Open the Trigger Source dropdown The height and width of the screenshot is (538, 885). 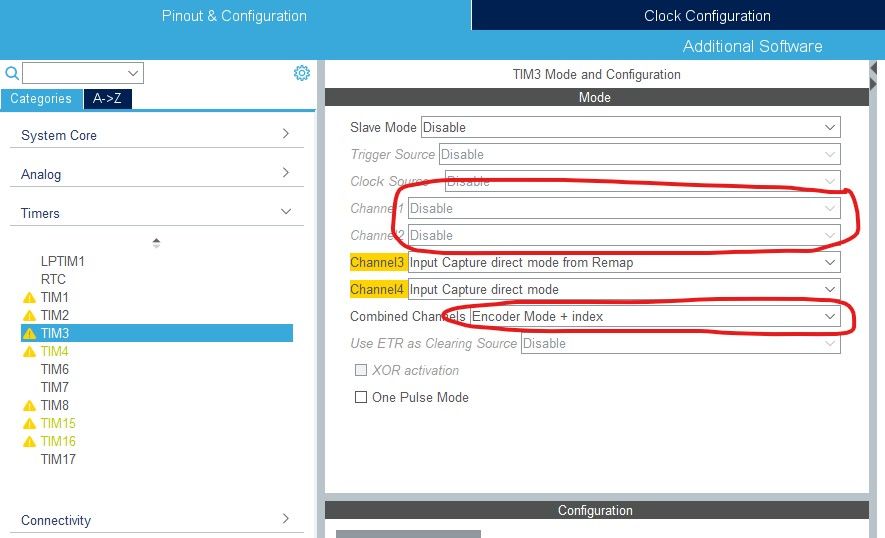pyautogui.click(x=639, y=155)
